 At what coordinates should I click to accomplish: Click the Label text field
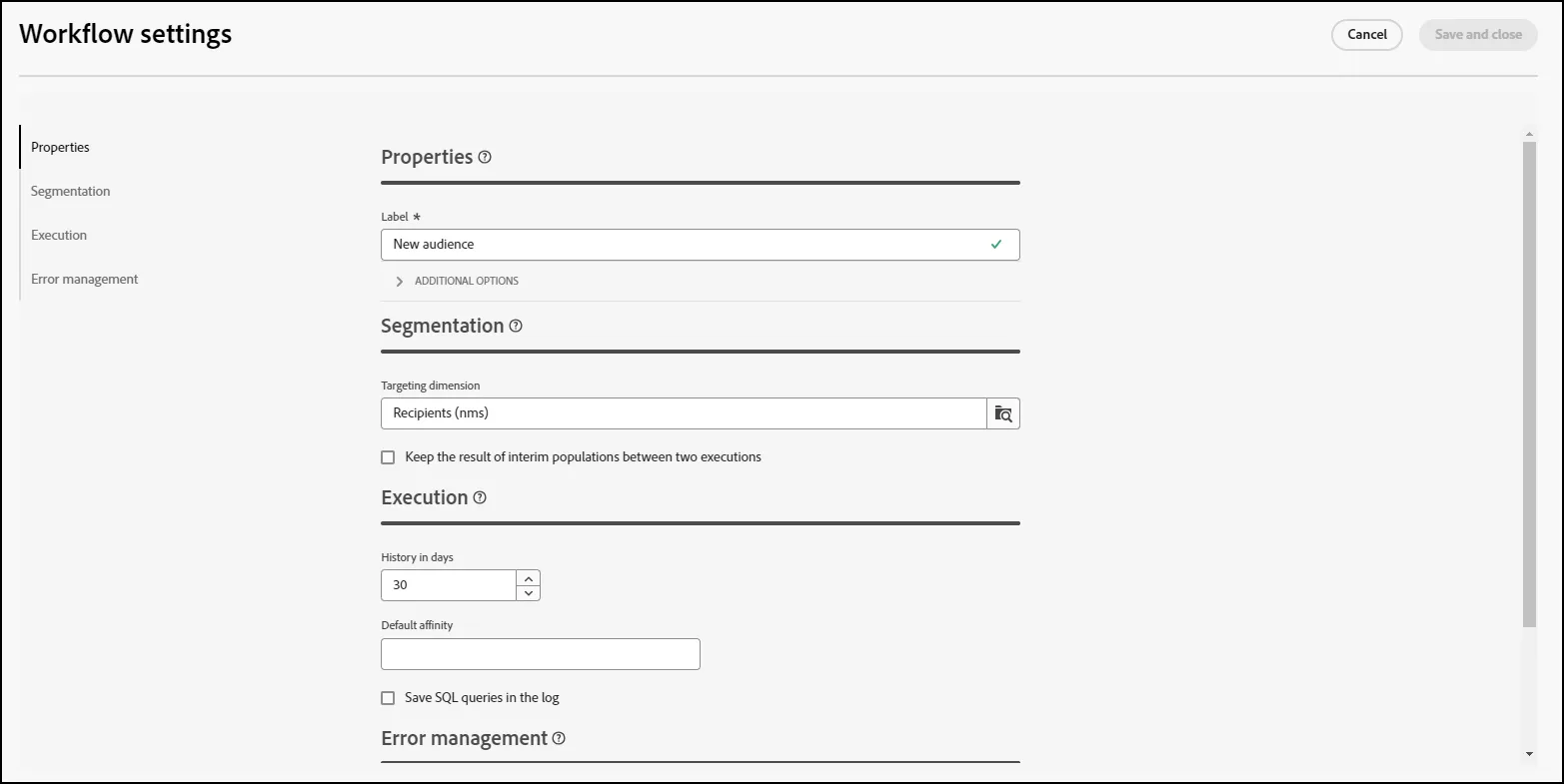click(x=700, y=245)
